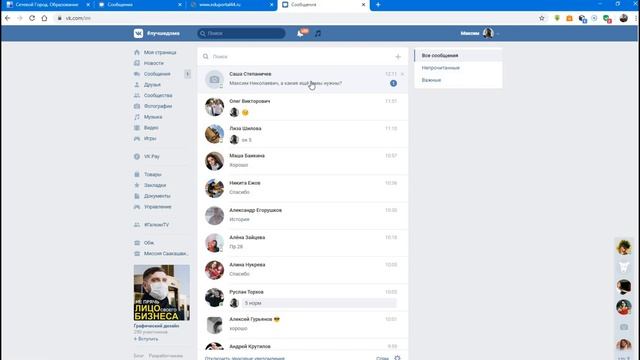Switch to the Сетевой Город. Образование browser tab
Screen dimensions: 640x360
47,4
